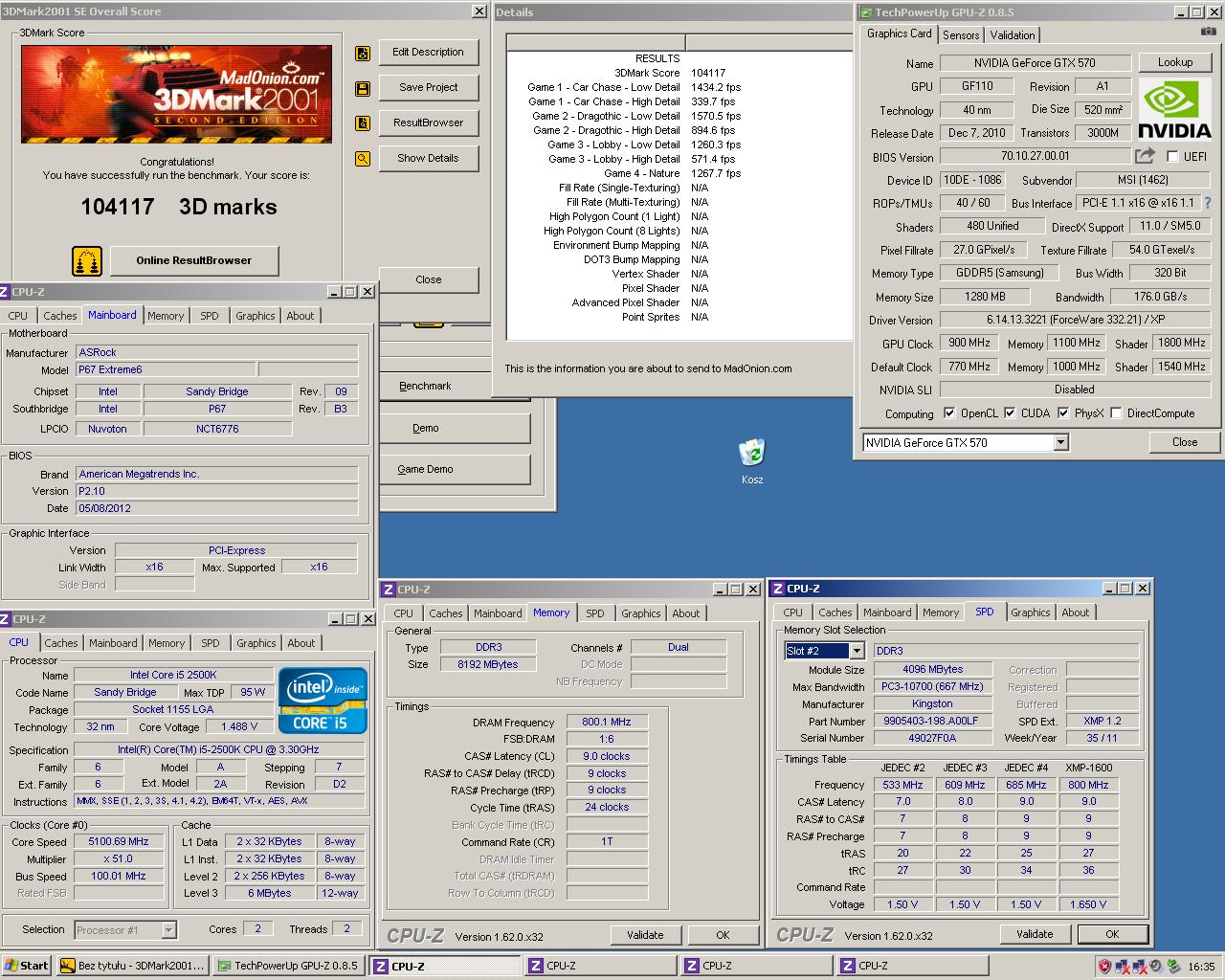Click the BIOS Version field 70.10.27.00.01
1225x980 pixels.
(x=1036, y=156)
